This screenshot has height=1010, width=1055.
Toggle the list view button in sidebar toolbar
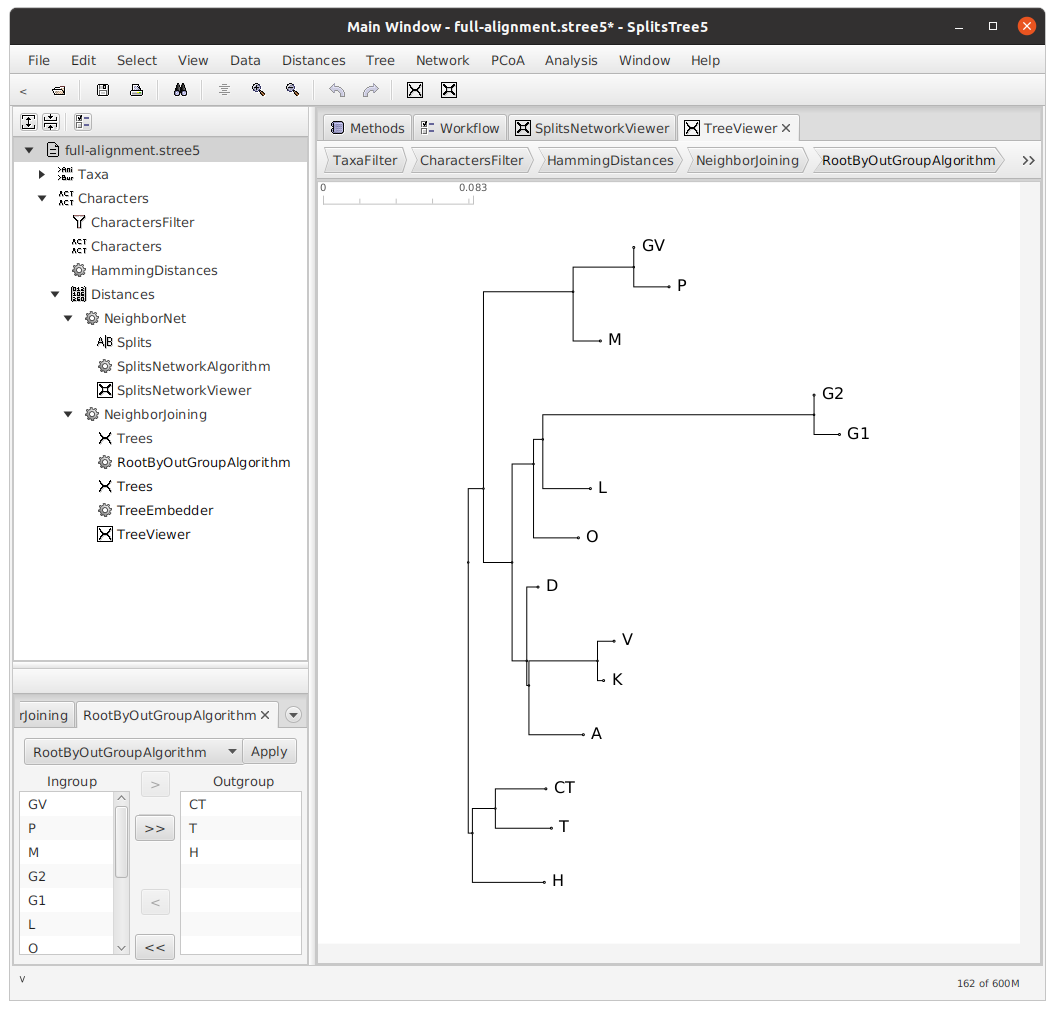(82, 122)
